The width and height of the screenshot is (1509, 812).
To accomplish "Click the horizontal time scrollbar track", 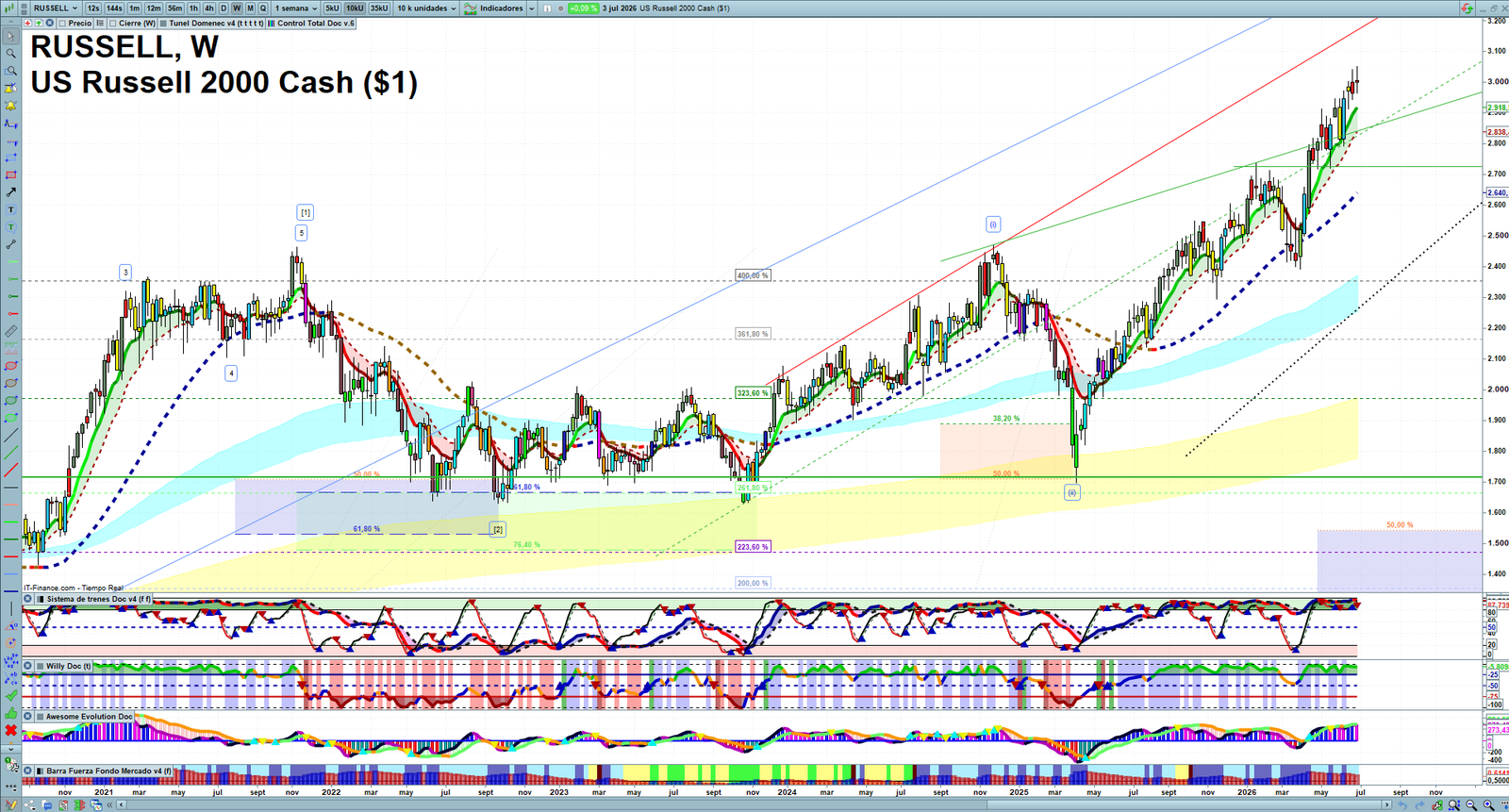I will pyautogui.click(x=754, y=804).
